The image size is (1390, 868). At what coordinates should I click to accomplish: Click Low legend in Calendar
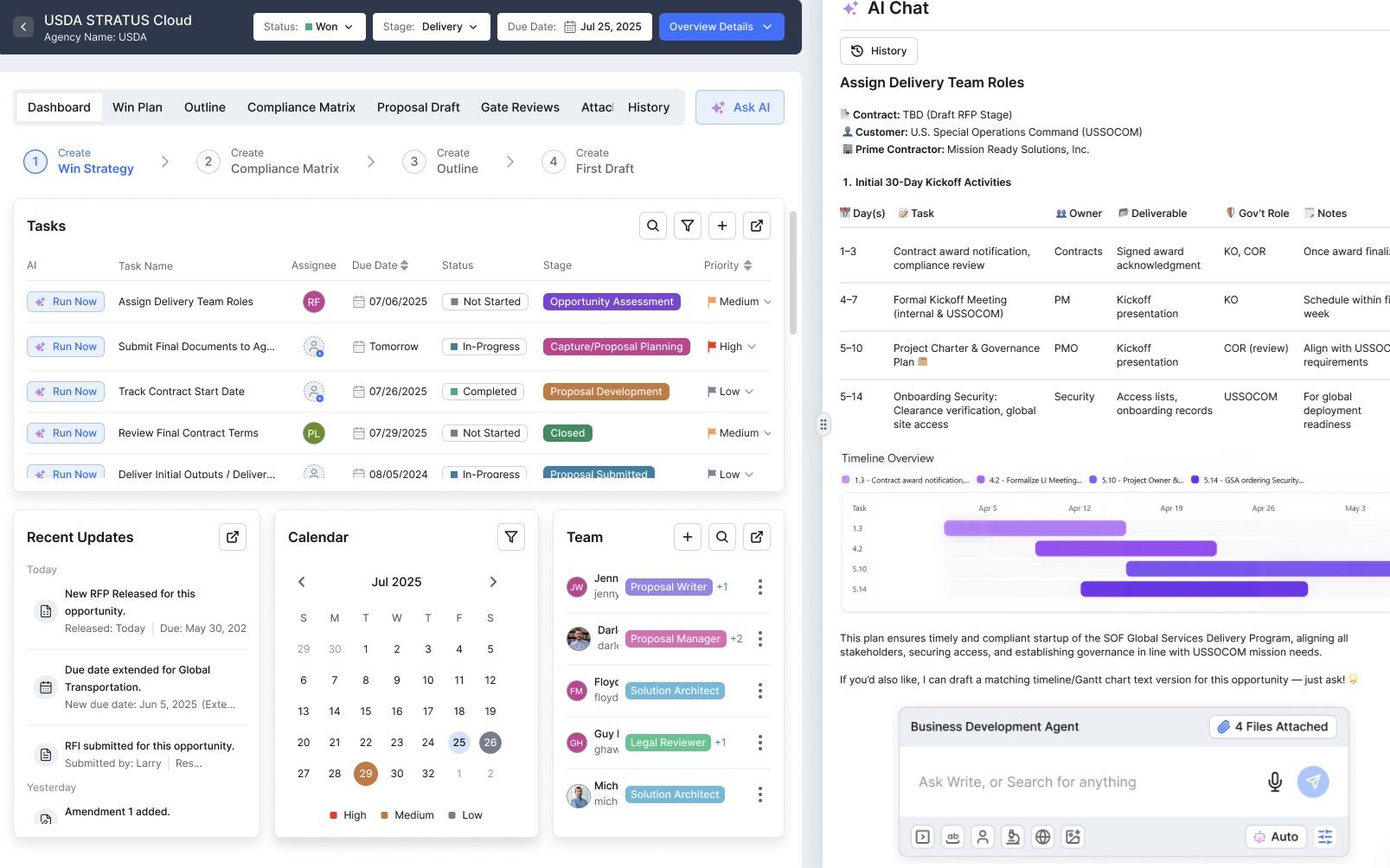[465, 815]
